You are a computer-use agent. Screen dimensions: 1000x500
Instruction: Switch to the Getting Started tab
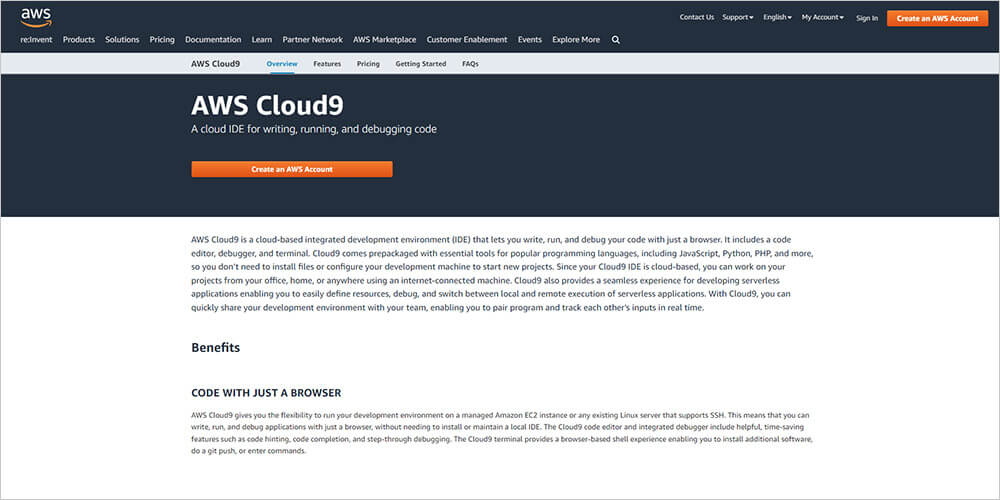[x=421, y=64]
